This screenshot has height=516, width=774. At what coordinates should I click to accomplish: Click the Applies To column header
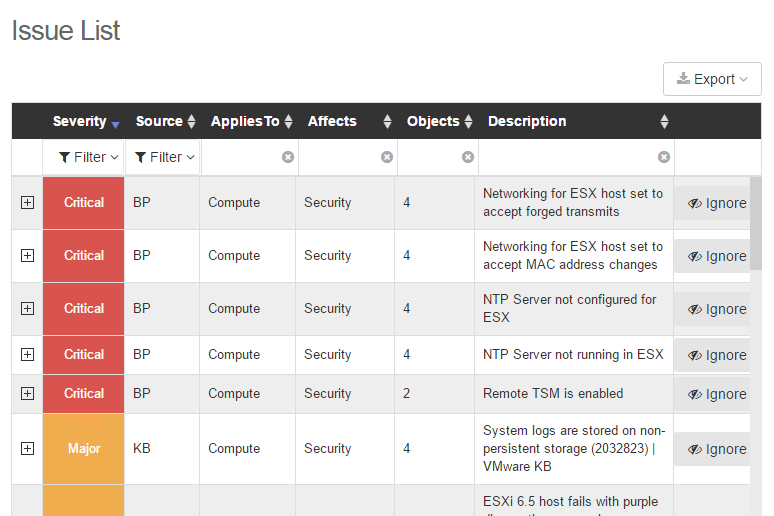[245, 121]
